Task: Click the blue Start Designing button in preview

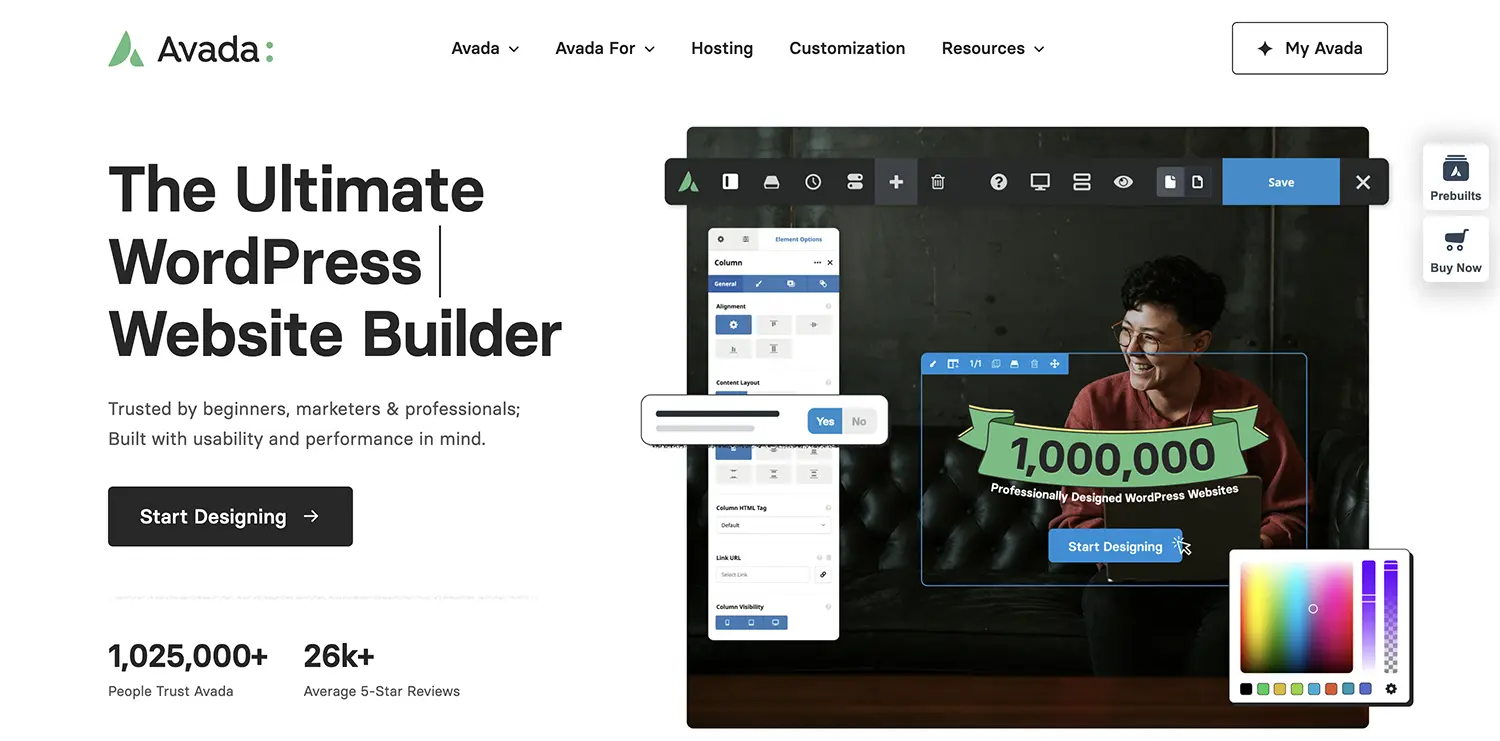Action: pos(1115,546)
